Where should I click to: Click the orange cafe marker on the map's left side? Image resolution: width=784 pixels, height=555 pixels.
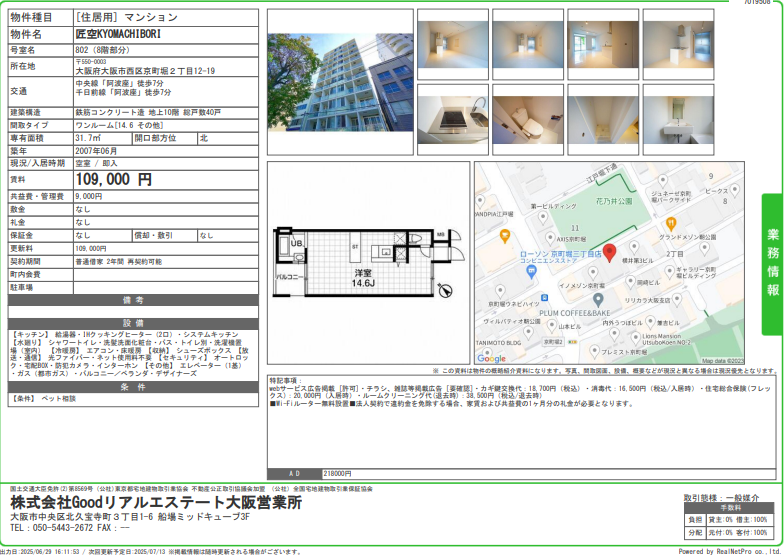[505, 237]
